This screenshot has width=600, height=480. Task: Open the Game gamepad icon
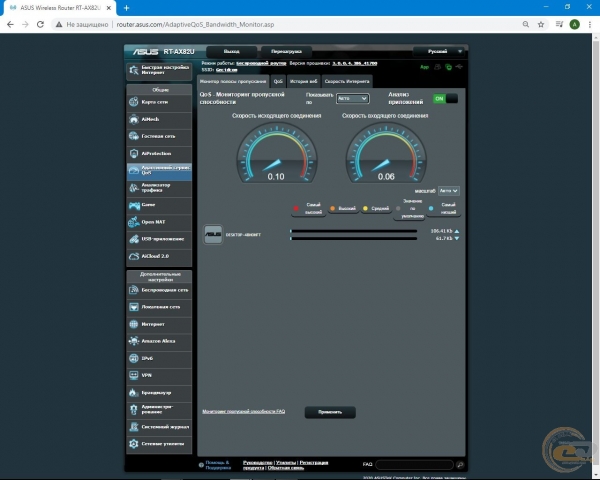tap(134, 205)
